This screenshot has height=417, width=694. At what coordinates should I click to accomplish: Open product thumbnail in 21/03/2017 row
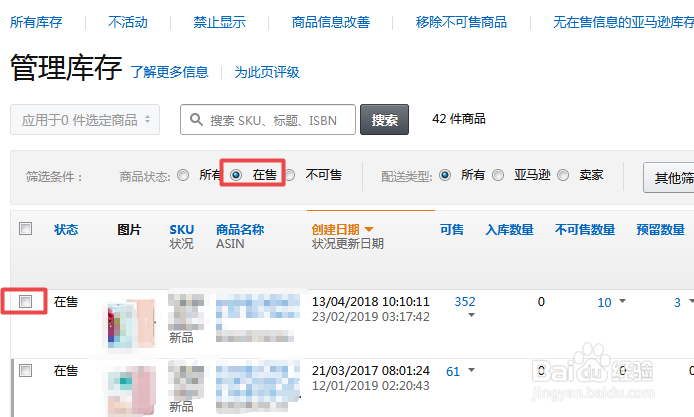pyautogui.click(x=131, y=390)
